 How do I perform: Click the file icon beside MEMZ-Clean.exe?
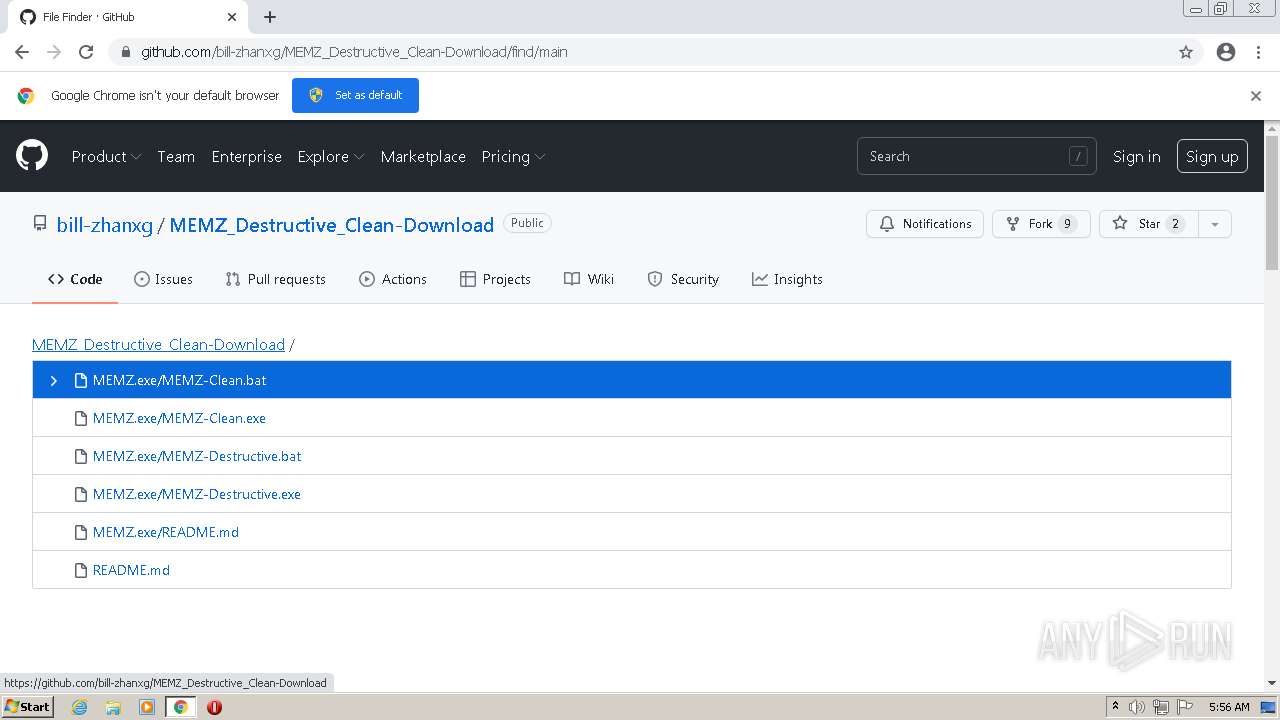(81, 418)
